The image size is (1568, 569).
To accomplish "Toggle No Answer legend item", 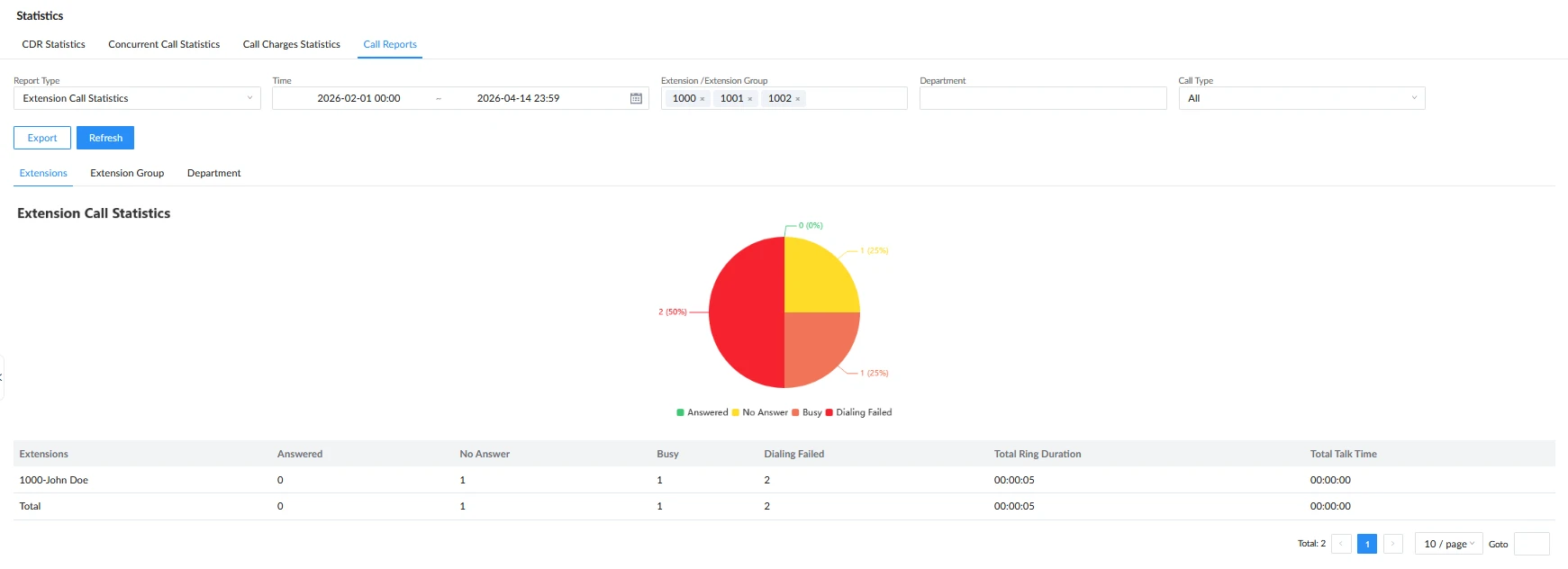I will click(760, 412).
